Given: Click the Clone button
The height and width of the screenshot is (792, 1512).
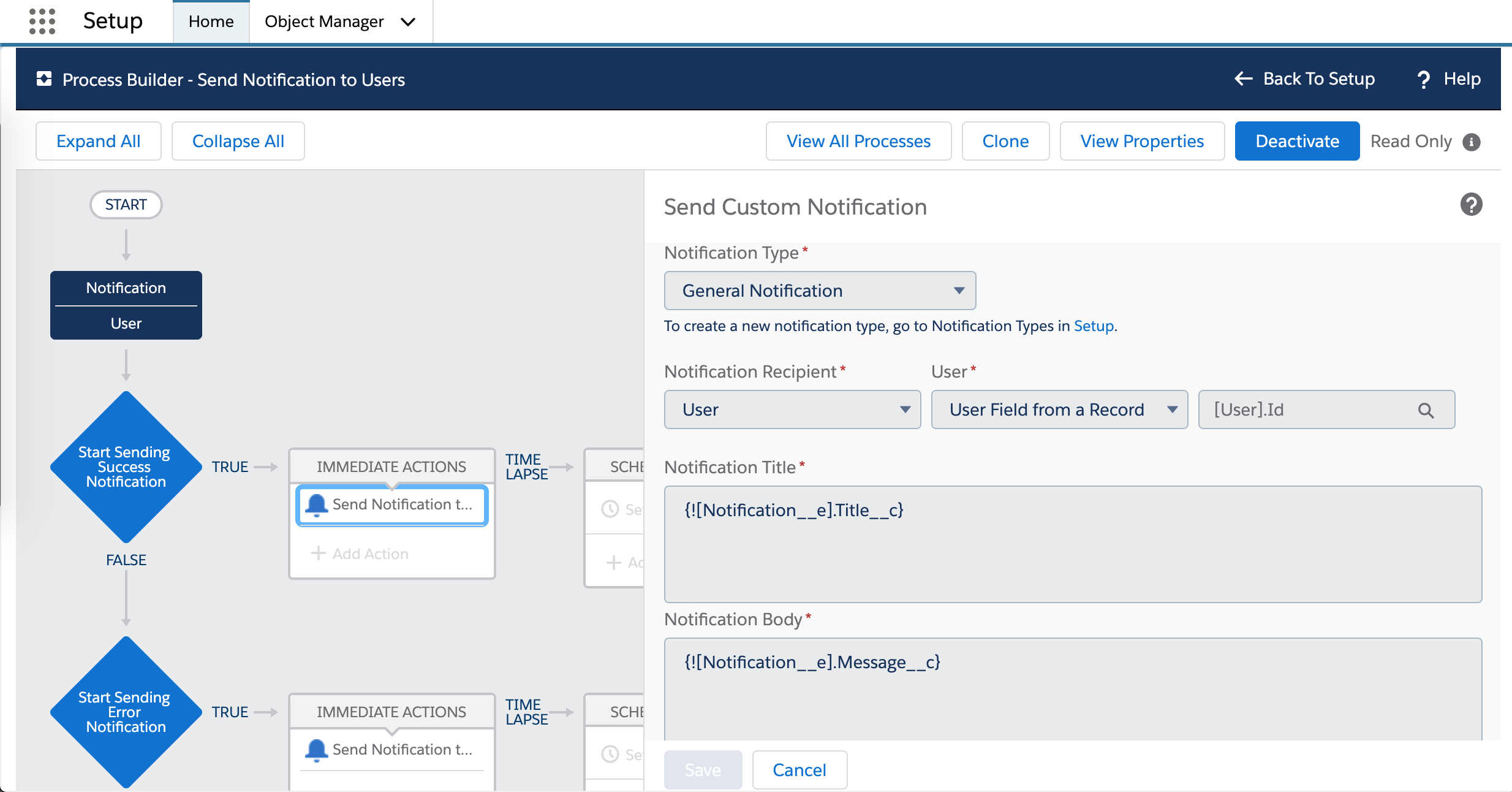Looking at the screenshot, I should (1005, 141).
